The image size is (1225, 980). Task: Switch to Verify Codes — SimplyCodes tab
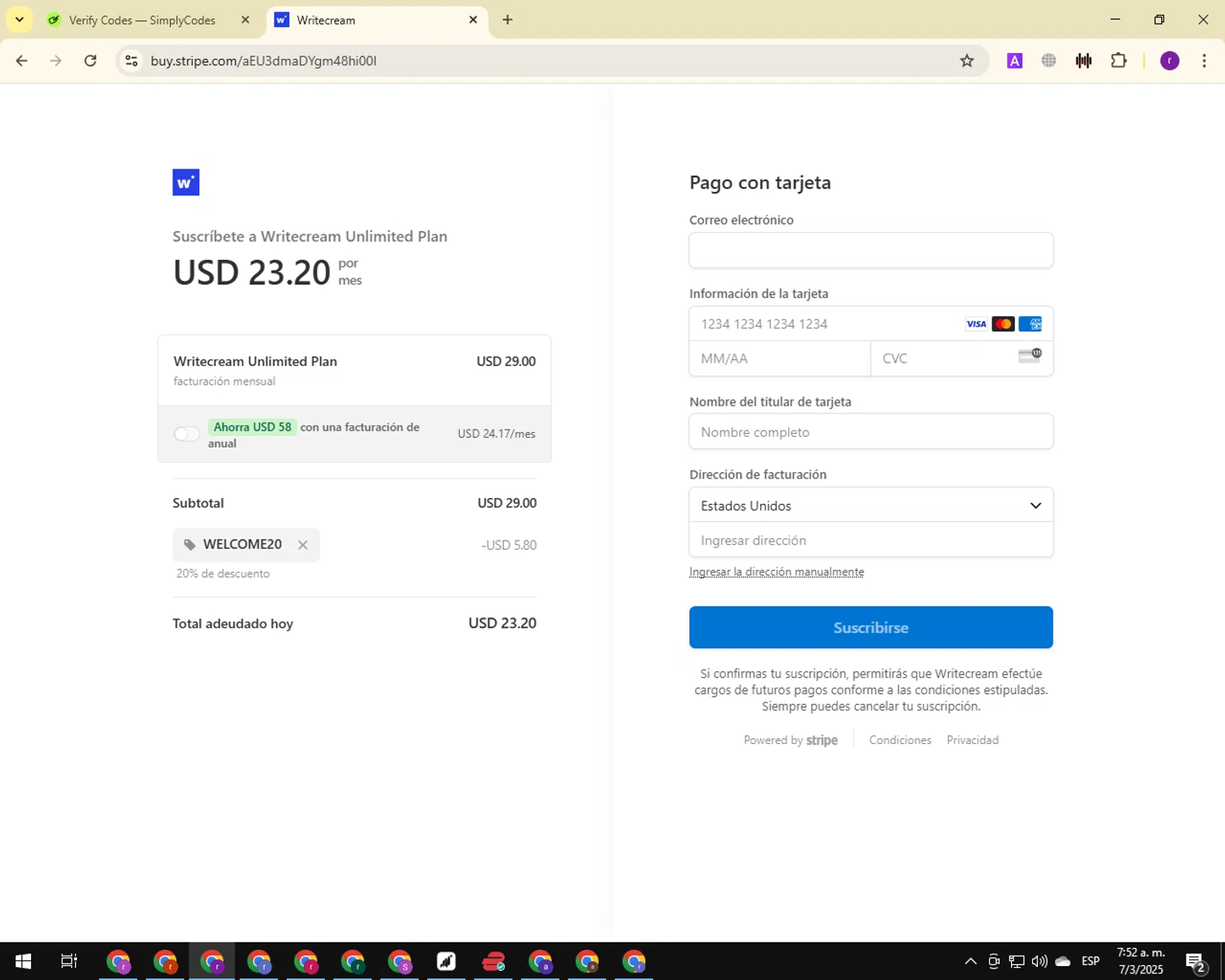coord(142,20)
